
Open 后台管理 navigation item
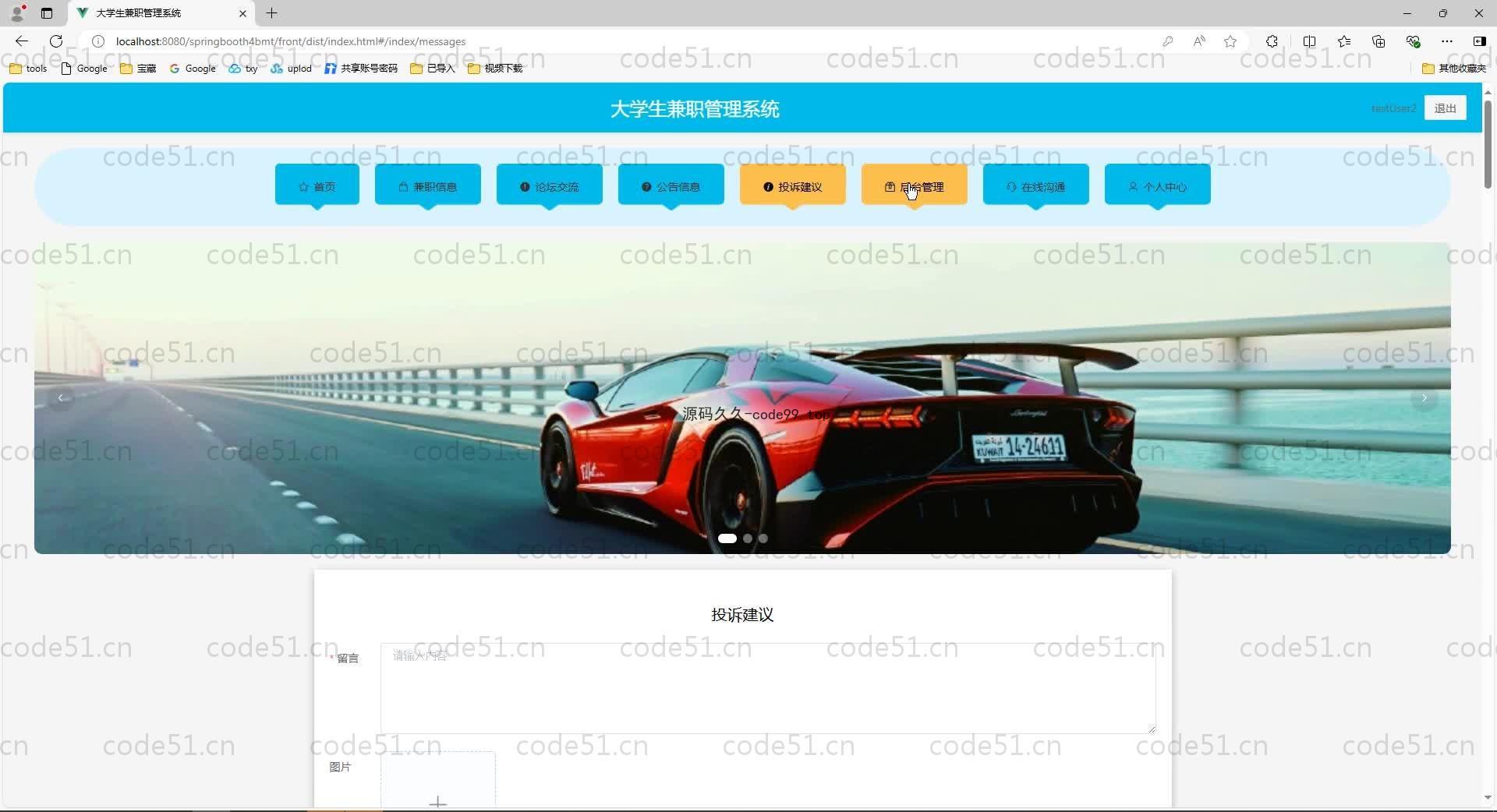915,185
